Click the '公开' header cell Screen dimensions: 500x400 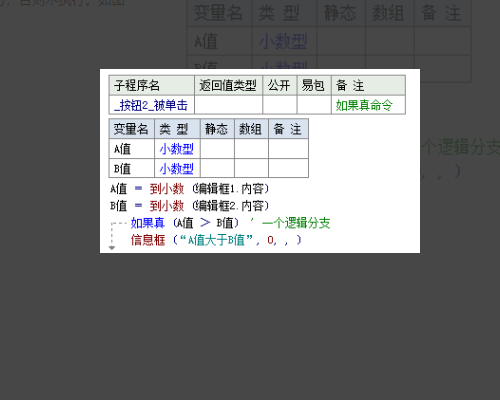pos(280,85)
